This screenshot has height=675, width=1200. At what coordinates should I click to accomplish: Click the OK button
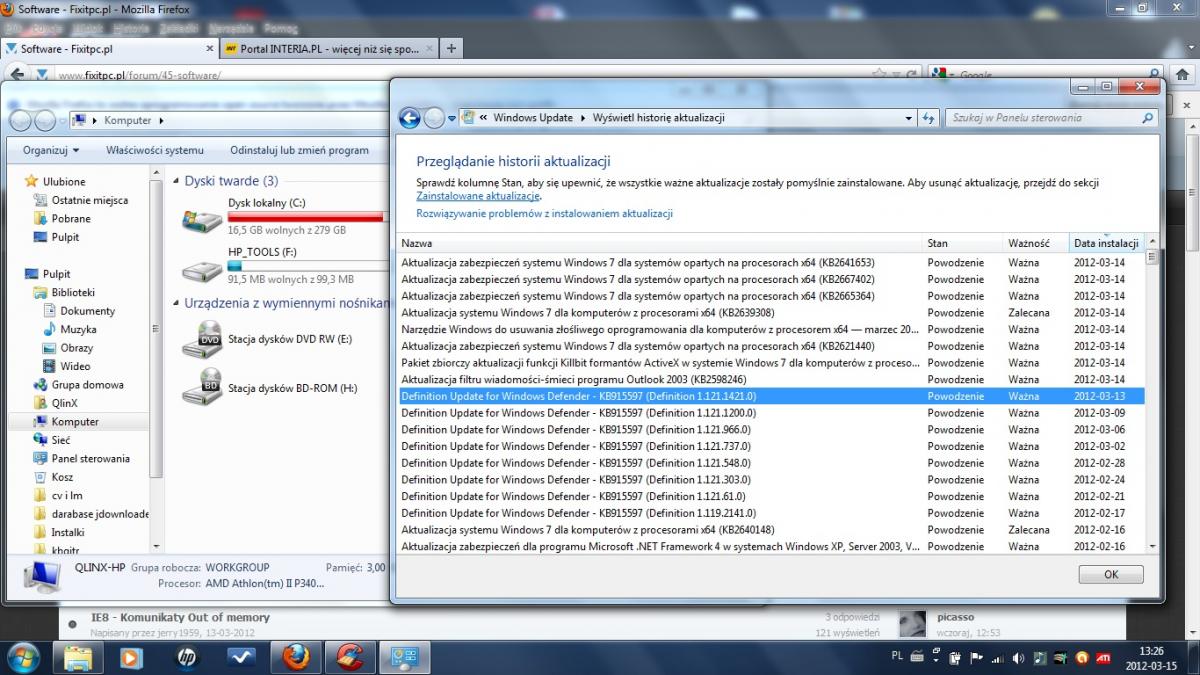click(1110, 575)
